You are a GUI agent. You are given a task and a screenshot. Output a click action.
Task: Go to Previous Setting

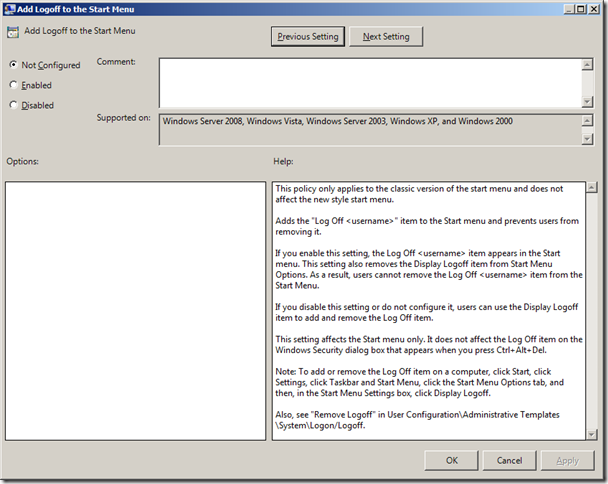307,37
